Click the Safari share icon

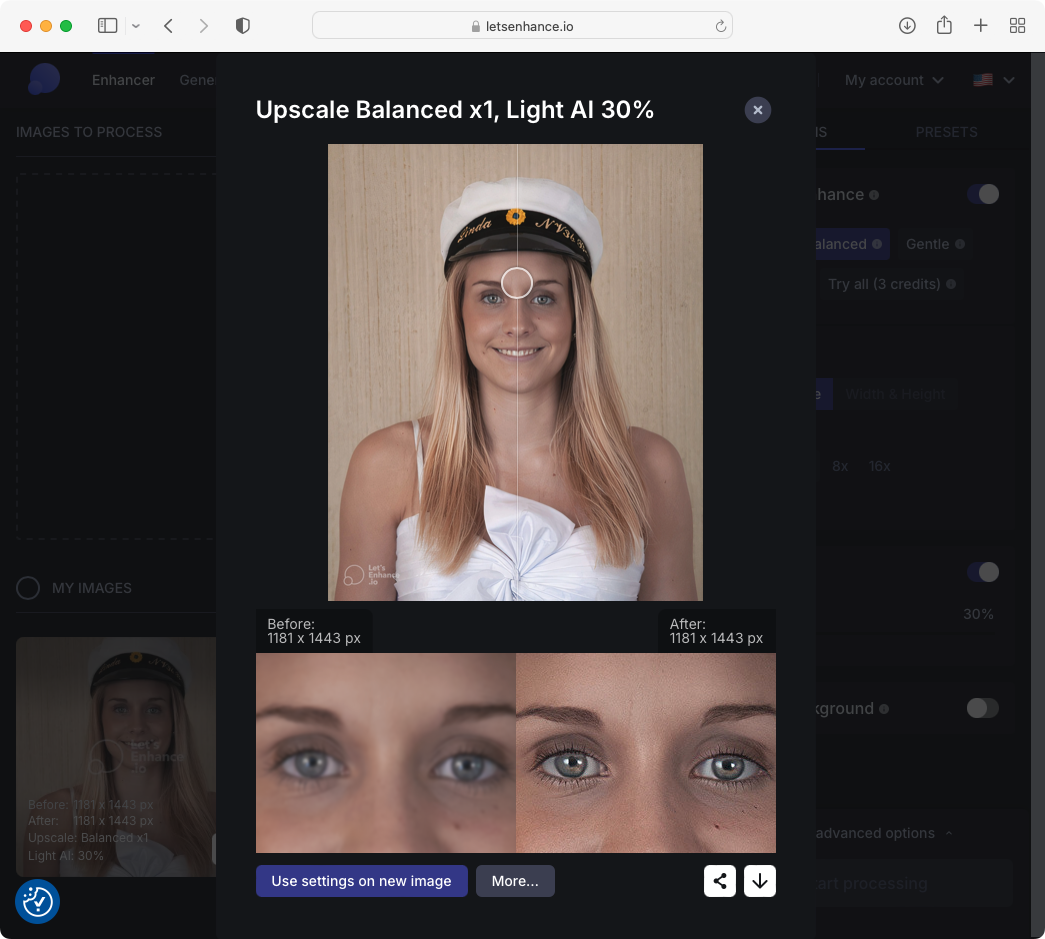tap(944, 26)
